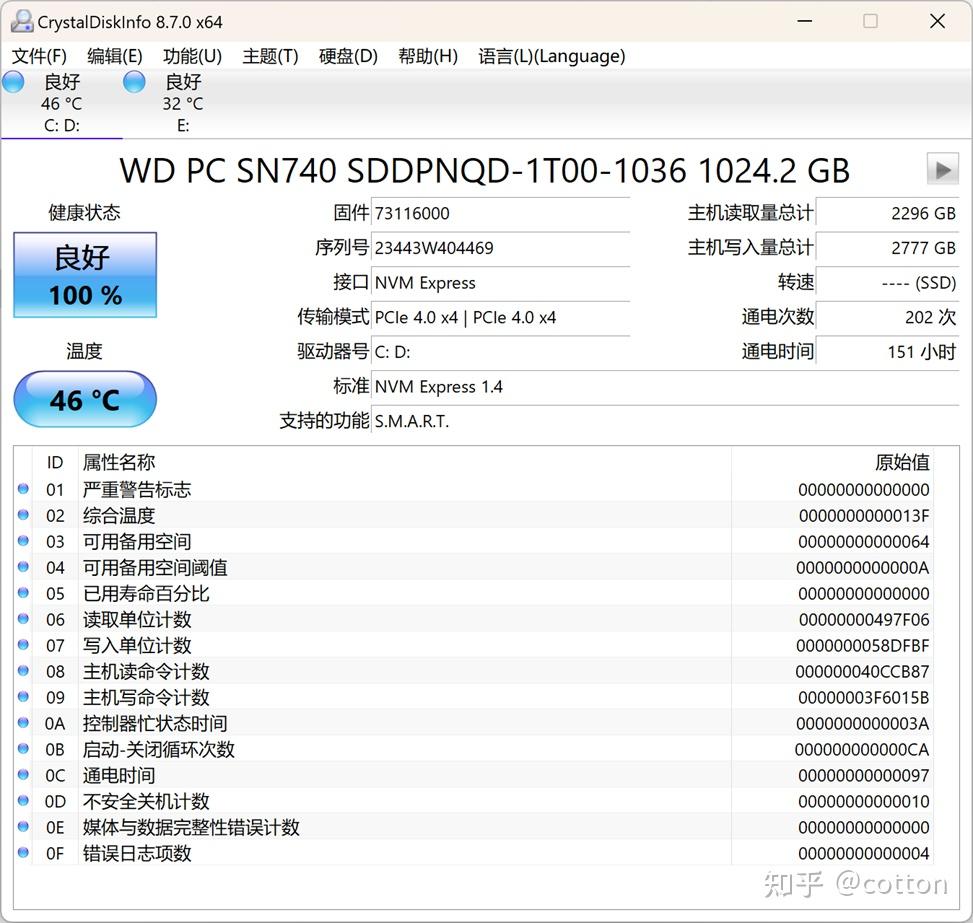The image size is (973, 923).
Task: Click the 通电次数 value 202 次
Action: tap(888, 317)
